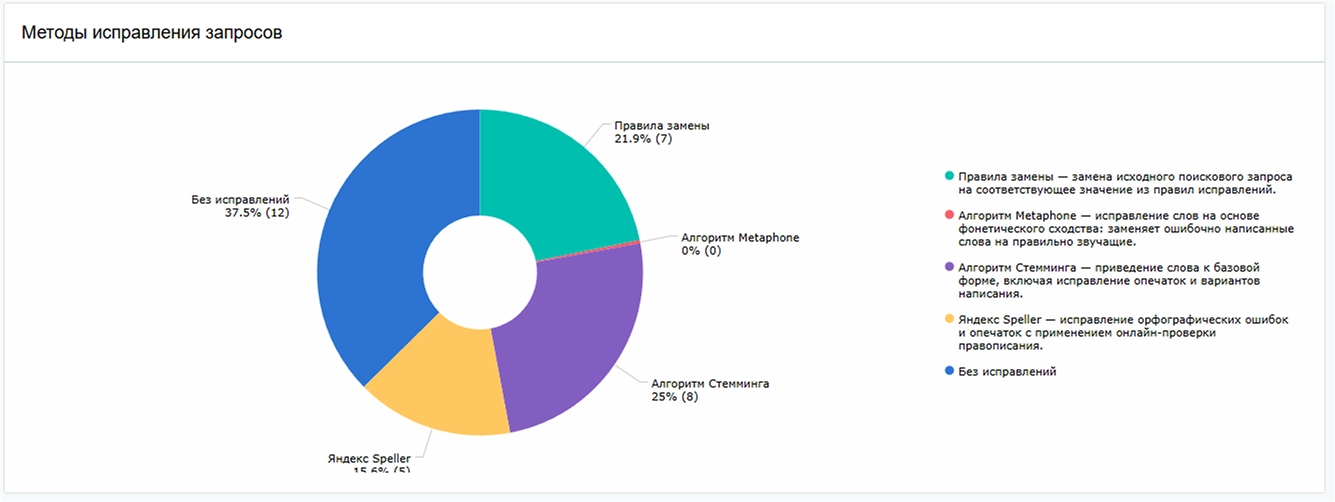
Task: Click the "Без исправлений 37.5% (12)" data label
Action: 246,205
